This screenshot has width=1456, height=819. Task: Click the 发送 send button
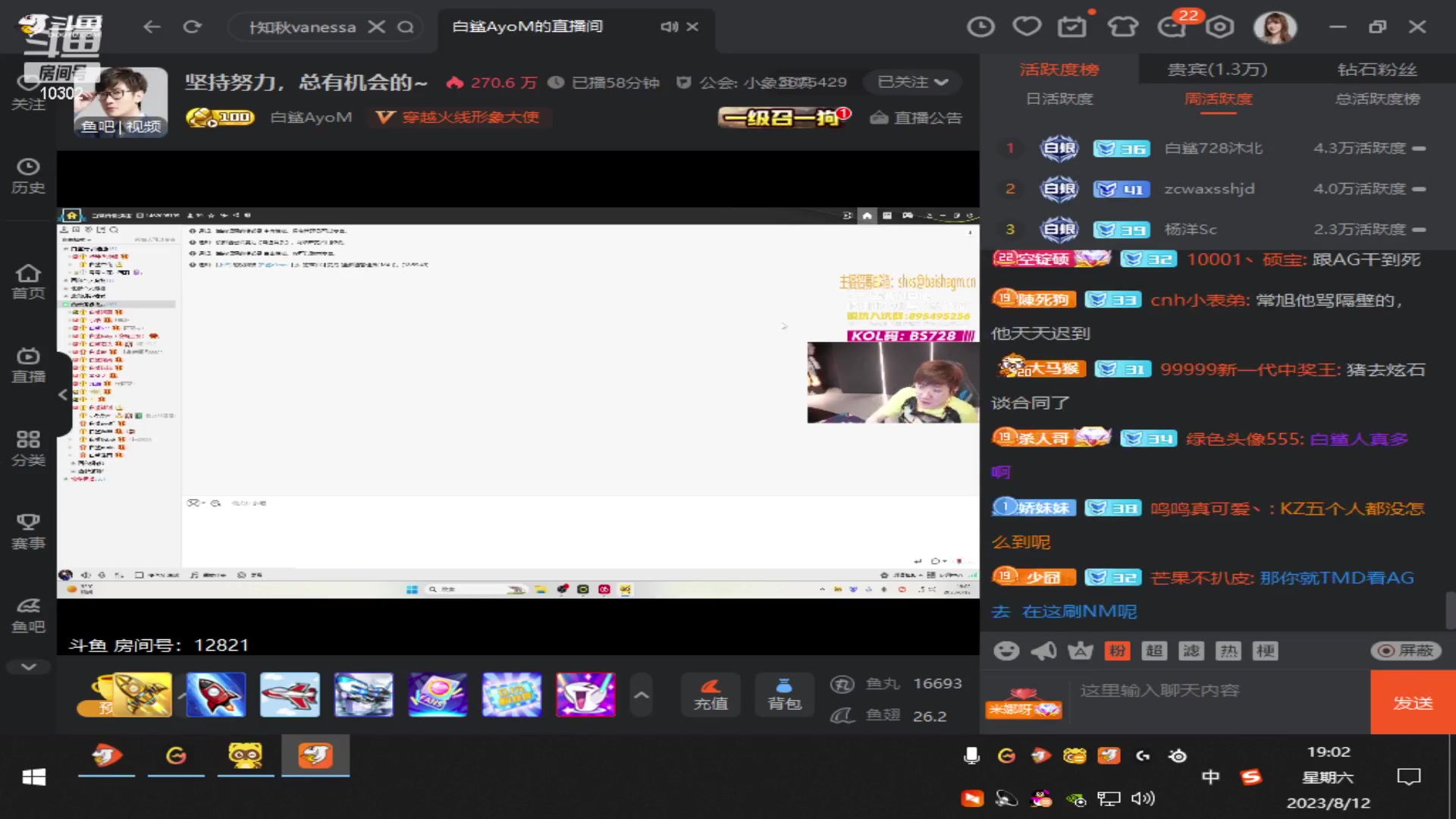coord(1413,702)
